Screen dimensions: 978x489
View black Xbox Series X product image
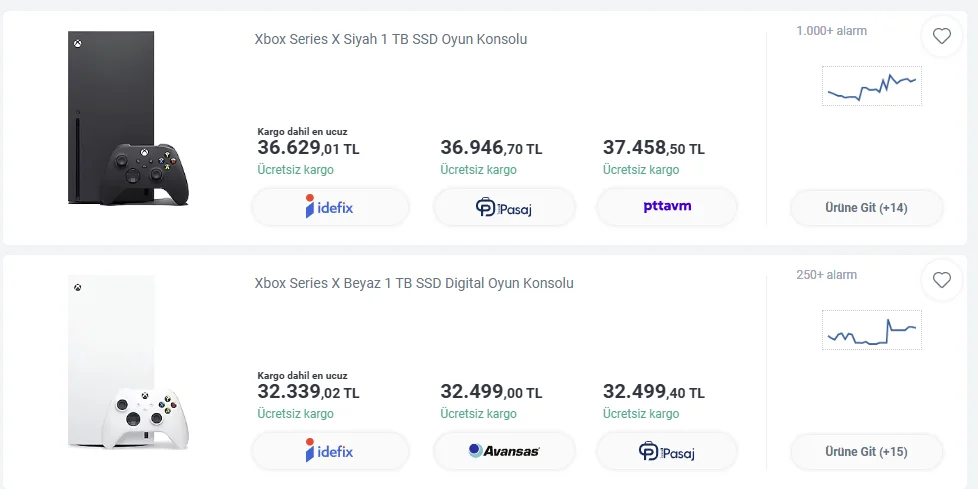pyautogui.click(x=126, y=120)
